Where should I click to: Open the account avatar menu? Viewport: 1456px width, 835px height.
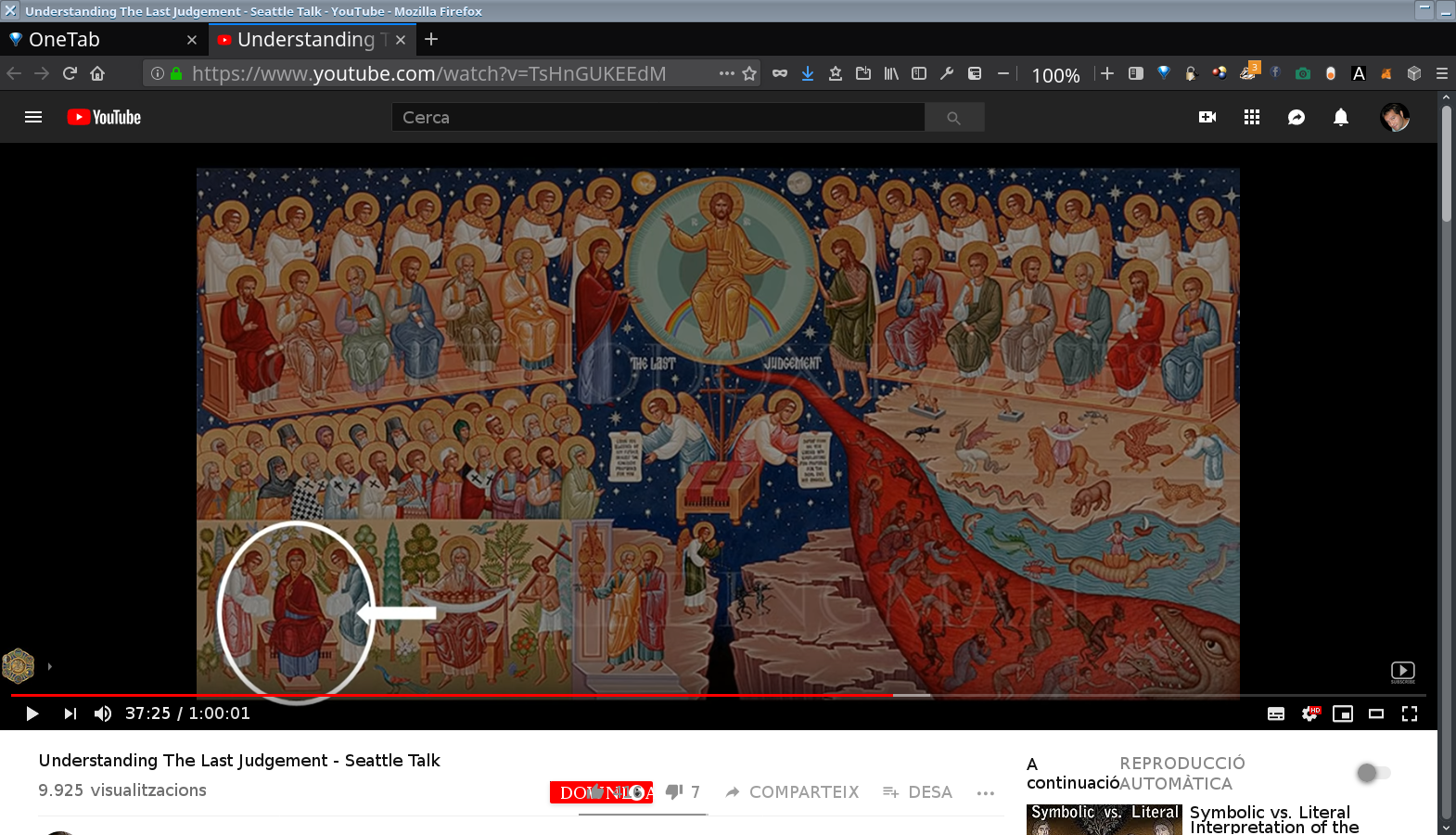[x=1395, y=117]
